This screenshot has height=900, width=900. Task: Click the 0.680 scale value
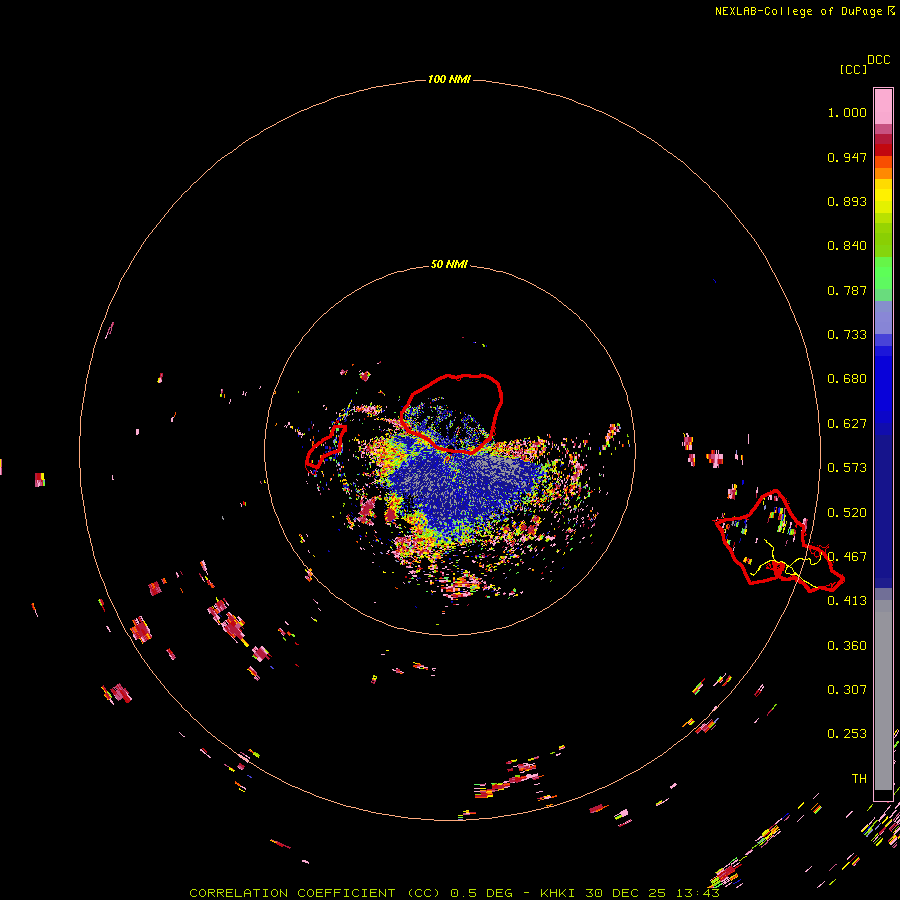(847, 379)
